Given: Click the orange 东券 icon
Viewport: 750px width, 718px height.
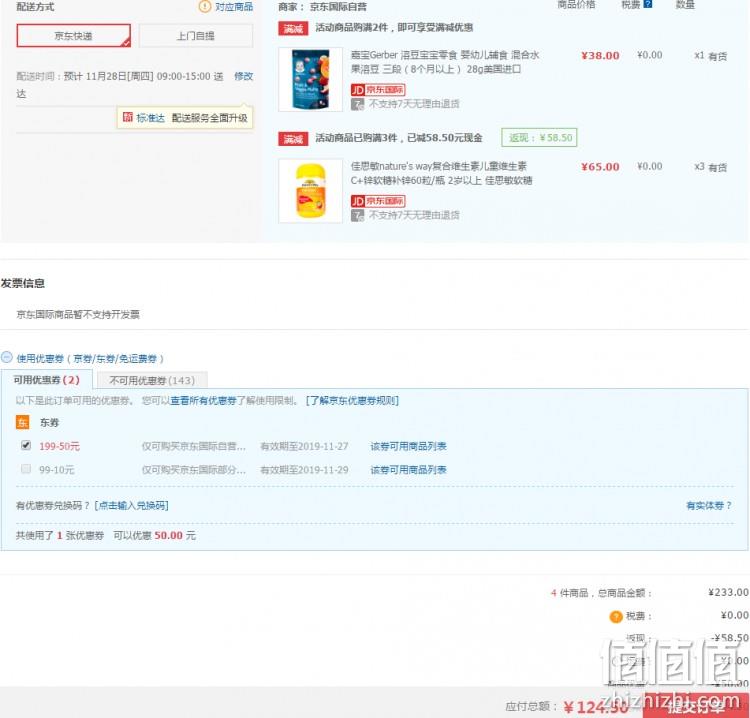Looking at the screenshot, I should 22,422.
